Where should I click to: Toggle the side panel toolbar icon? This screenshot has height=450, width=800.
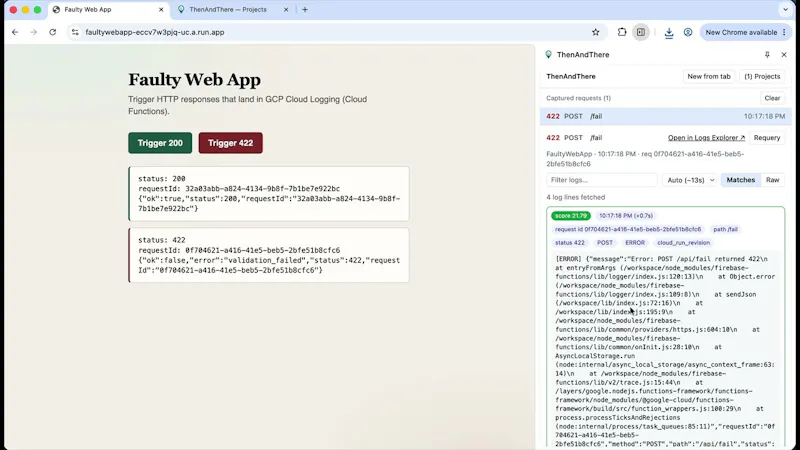[641, 32]
